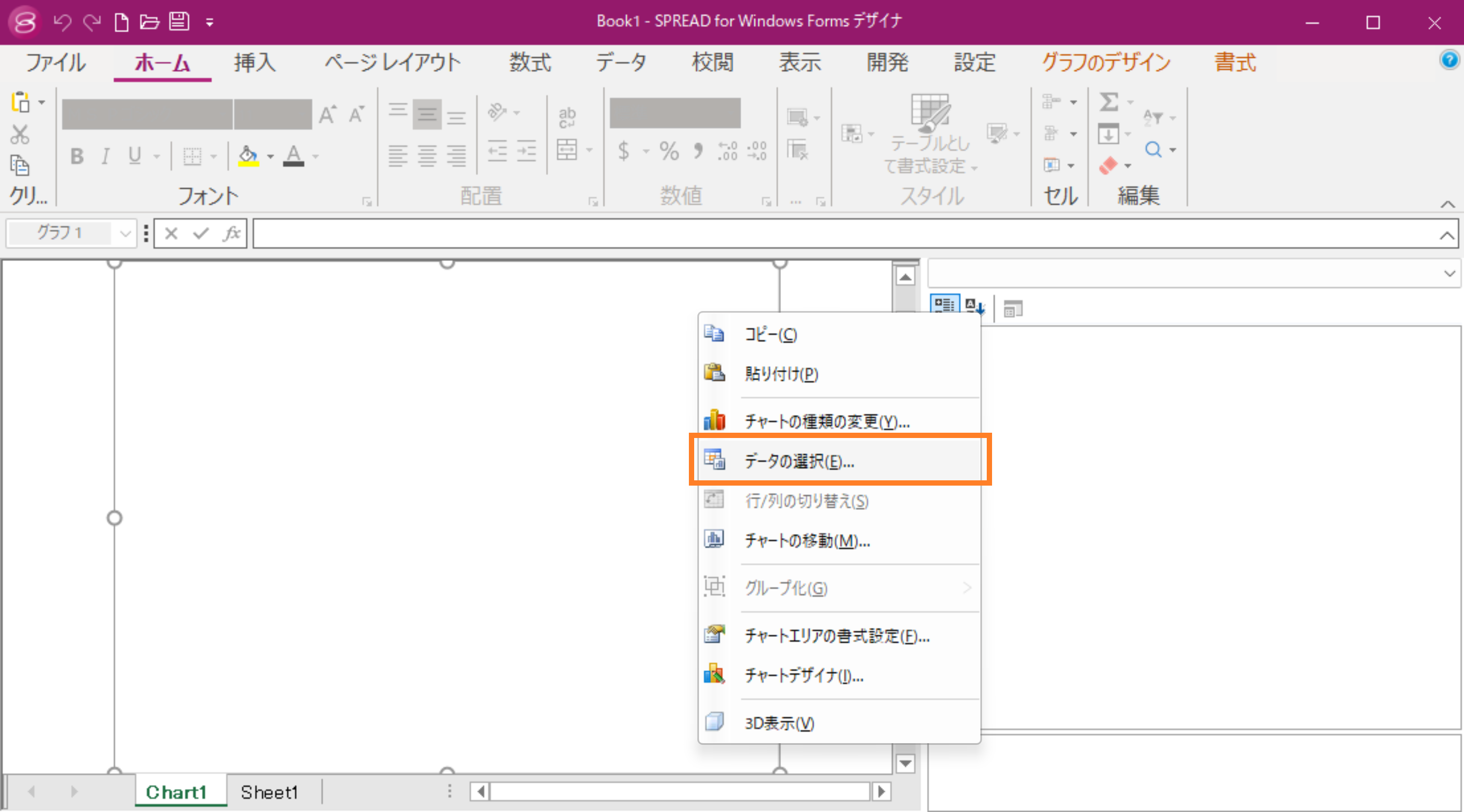
Task: Save the book with the Save icon
Action: 179,22
